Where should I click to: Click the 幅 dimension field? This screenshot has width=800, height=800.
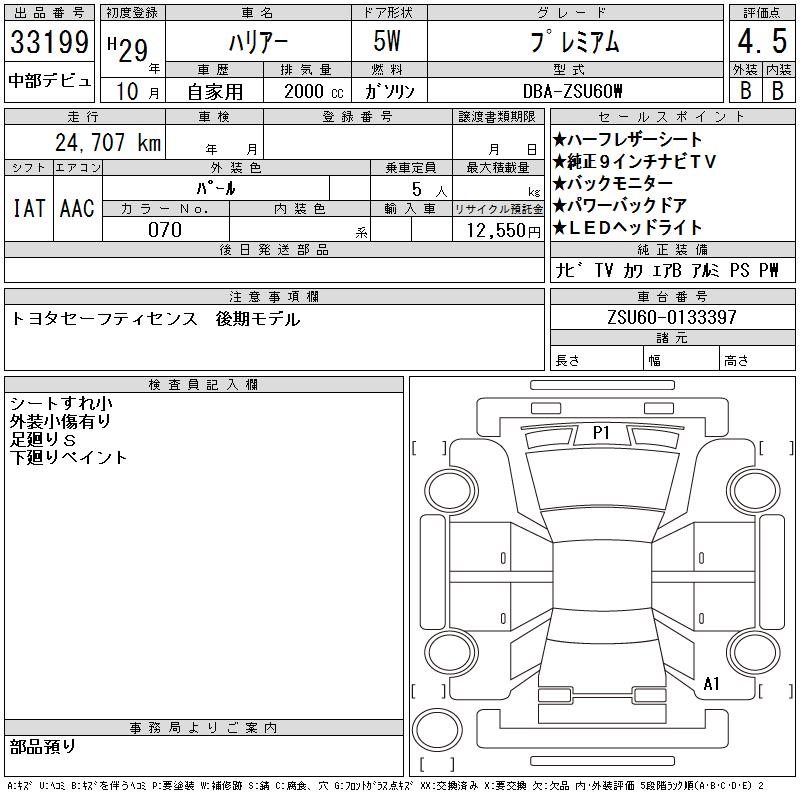[x=681, y=358]
